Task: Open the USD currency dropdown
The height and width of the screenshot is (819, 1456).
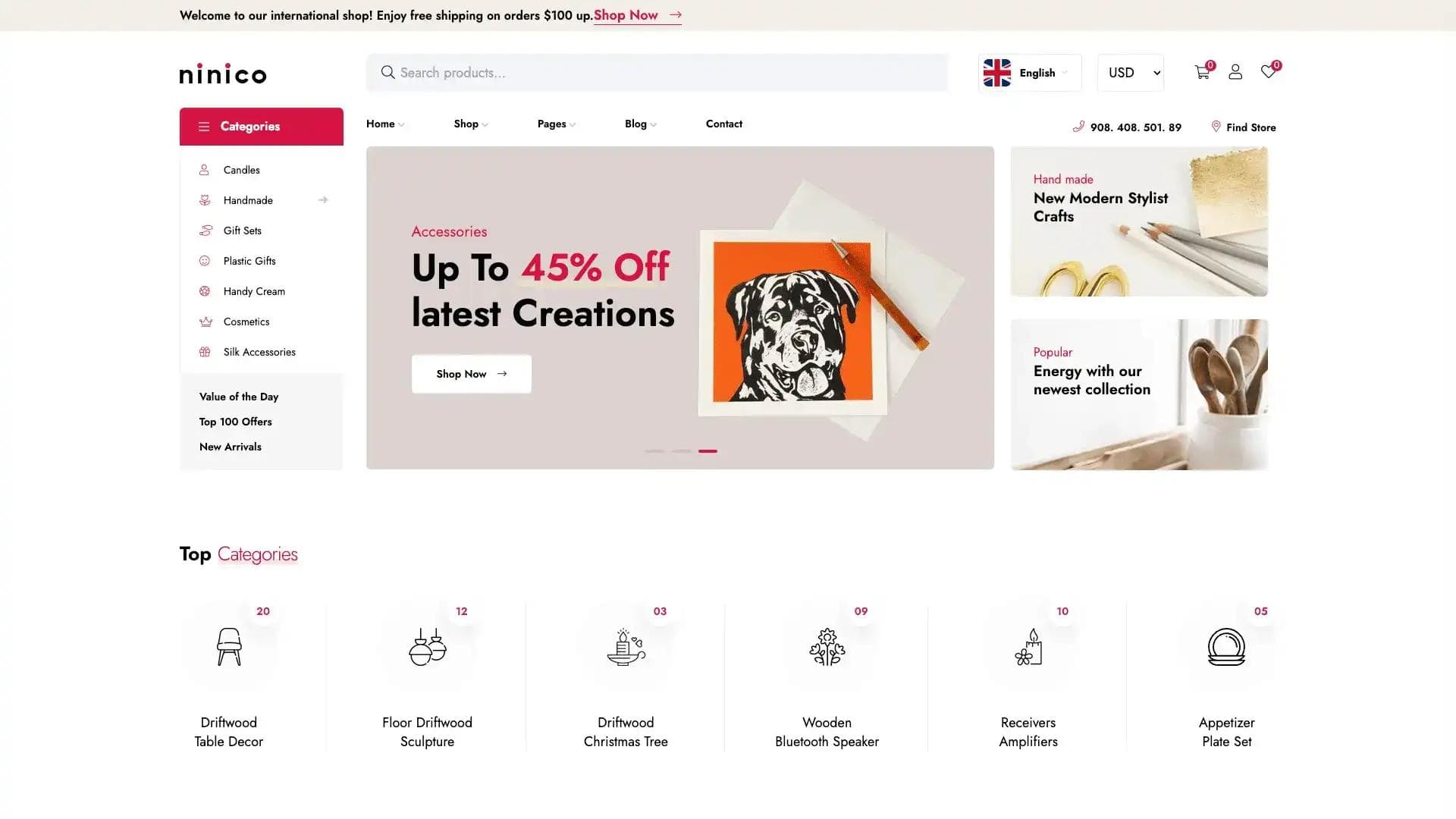Action: [1131, 73]
